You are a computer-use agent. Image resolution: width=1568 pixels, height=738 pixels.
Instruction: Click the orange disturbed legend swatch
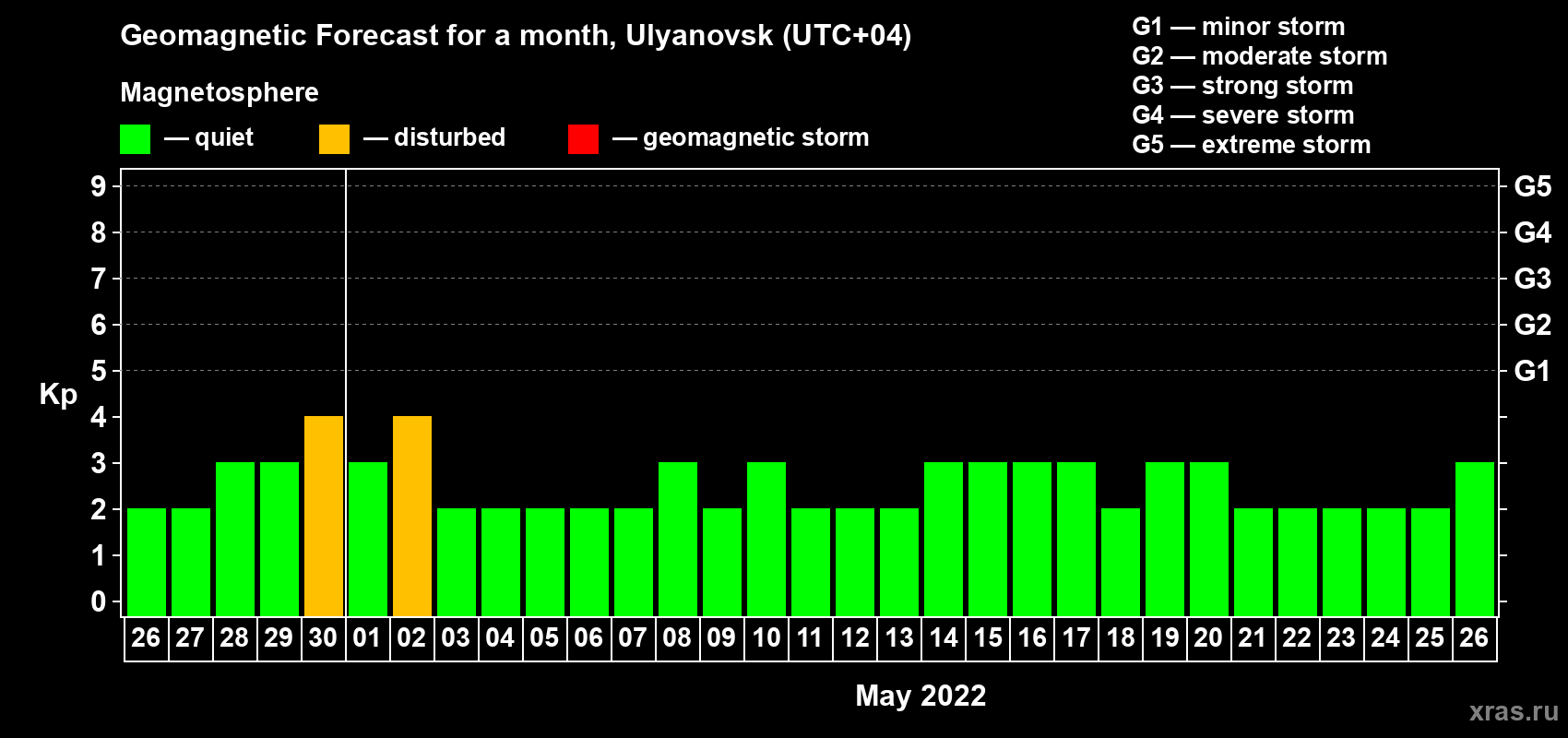pyautogui.click(x=334, y=139)
